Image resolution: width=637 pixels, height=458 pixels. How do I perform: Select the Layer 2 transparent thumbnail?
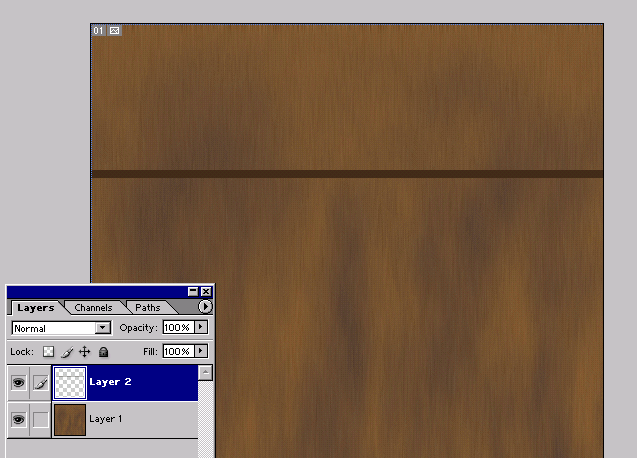pos(70,382)
